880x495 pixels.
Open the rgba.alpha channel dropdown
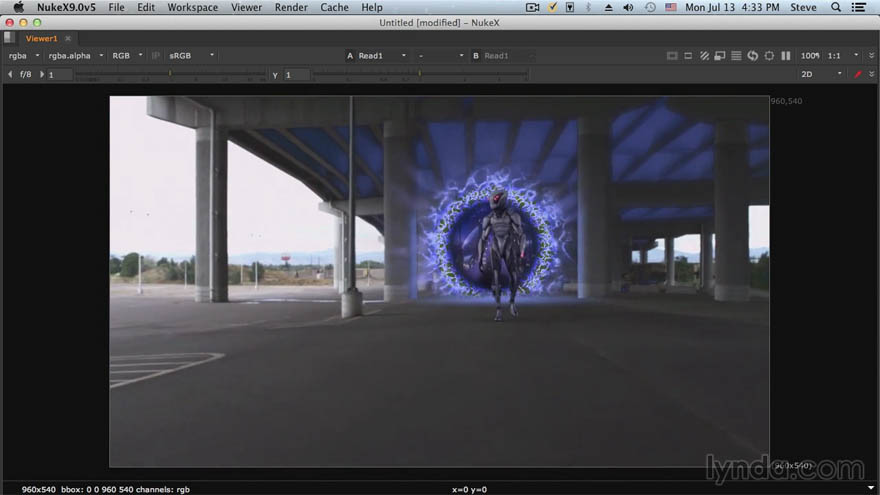[76, 56]
